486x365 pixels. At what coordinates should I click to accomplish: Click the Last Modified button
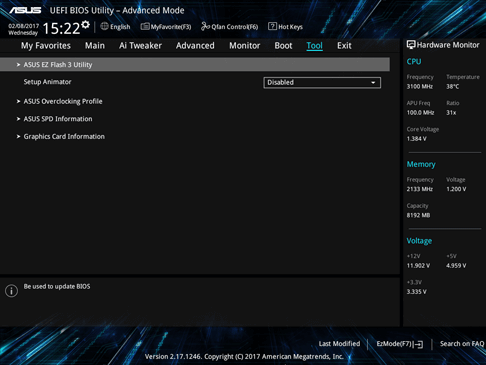tap(339, 344)
